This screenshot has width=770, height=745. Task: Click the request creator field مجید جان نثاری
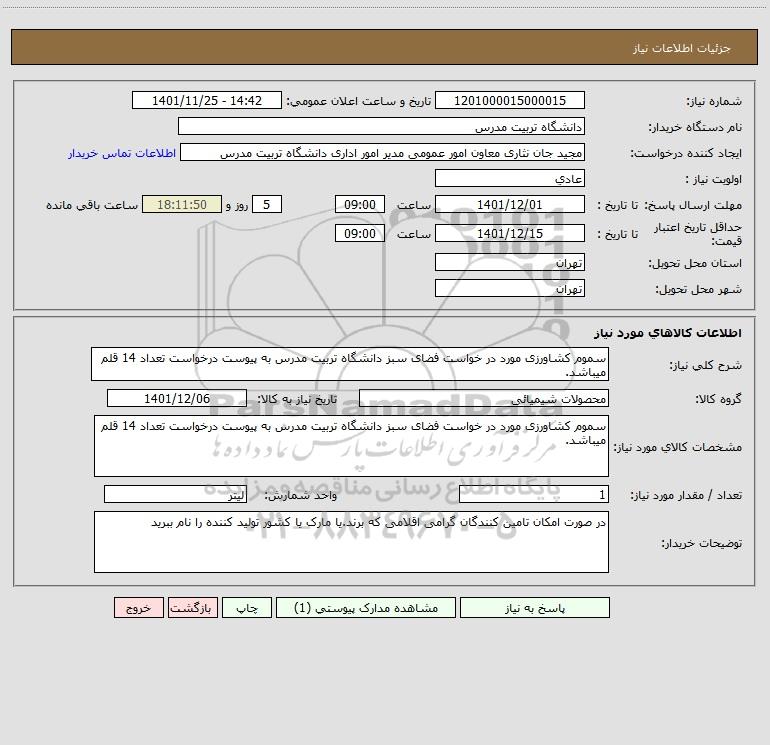(383, 152)
